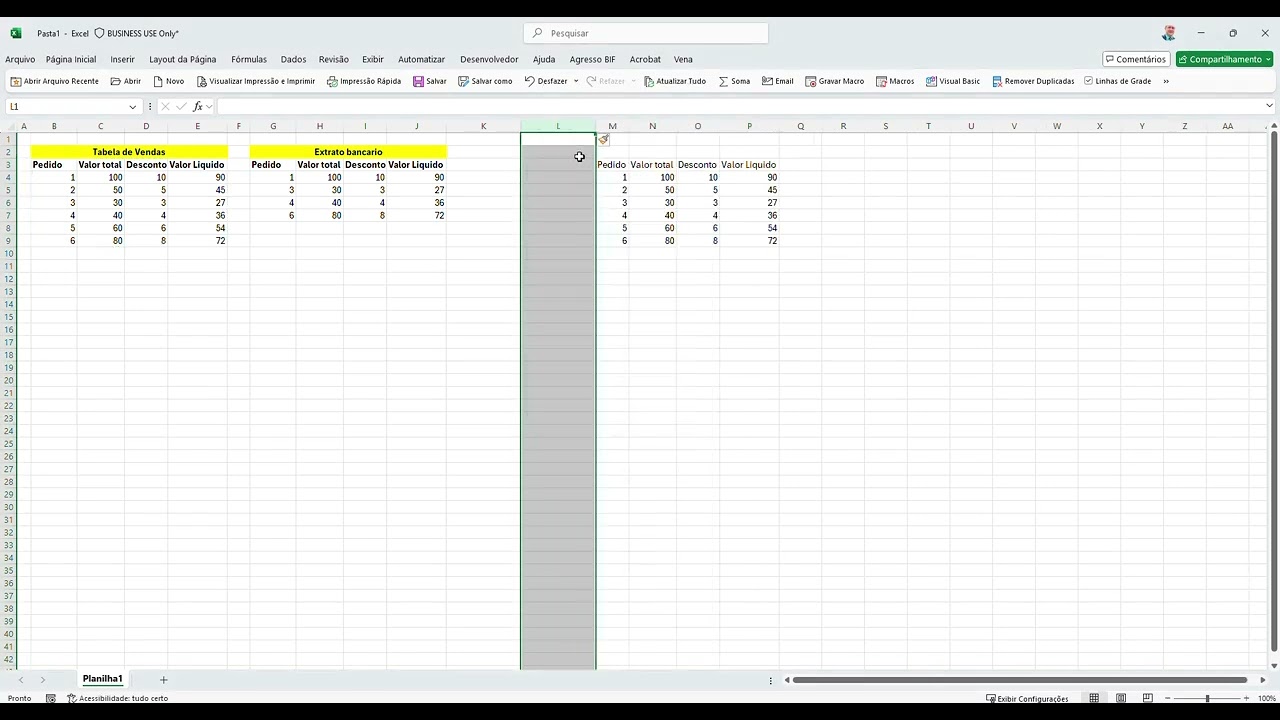
Task: Switch to Page Layout view in status bar
Action: pos(1121,698)
